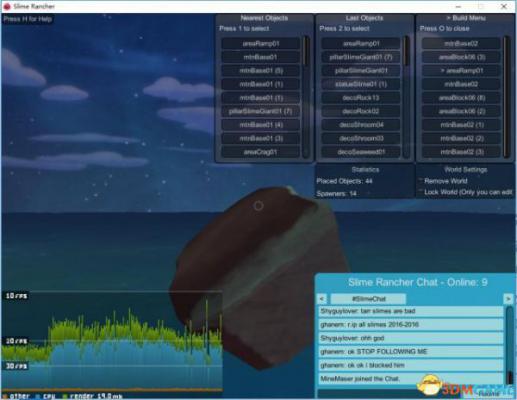Select statueSlime01 (1) in Last Objects

click(x=361, y=84)
